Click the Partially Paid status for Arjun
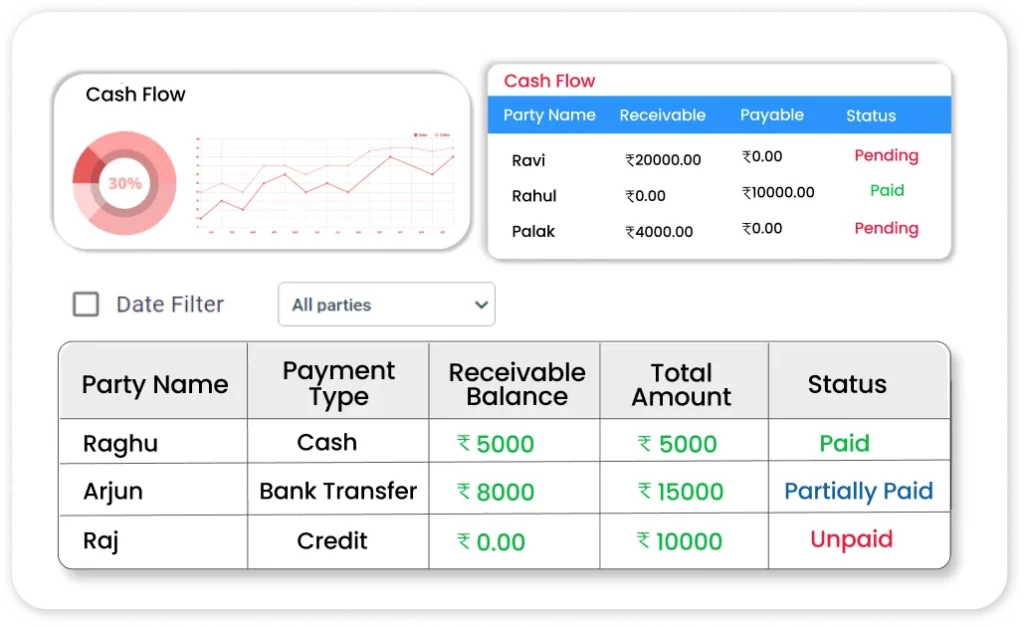 858,491
